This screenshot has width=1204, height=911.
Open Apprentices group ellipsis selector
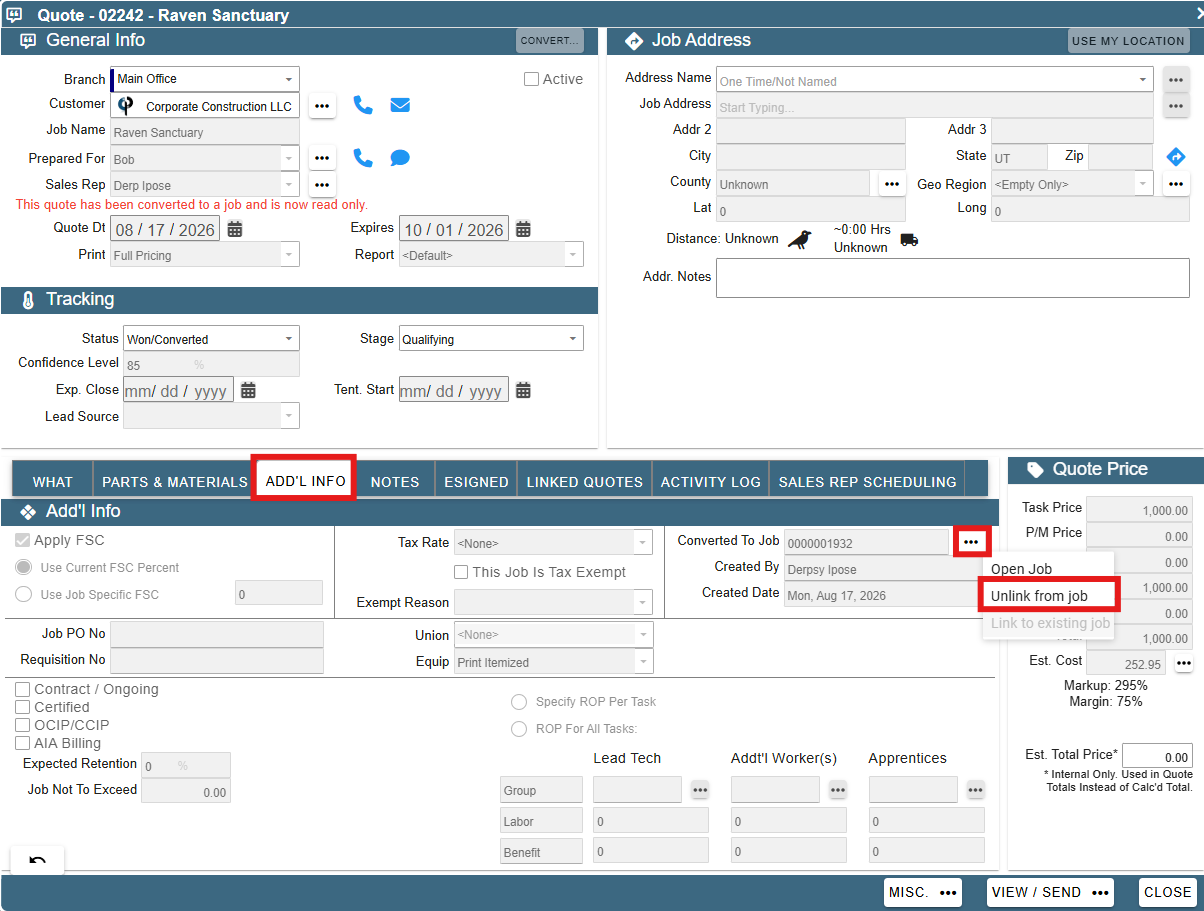pyautogui.click(x=976, y=790)
